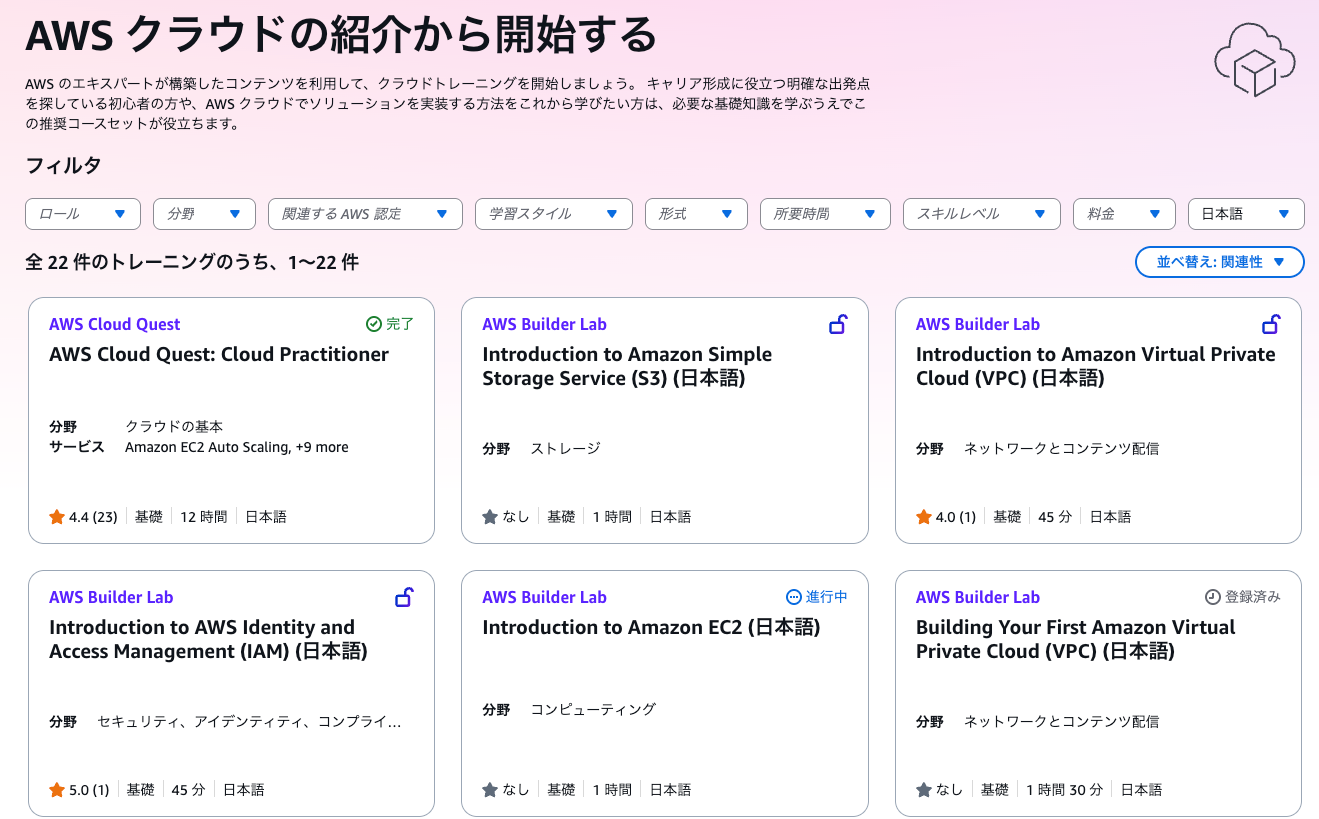Open AWS Cloud Quest: Cloud Practitioner course
Viewport: 1319px width, 819px height.
219,354
